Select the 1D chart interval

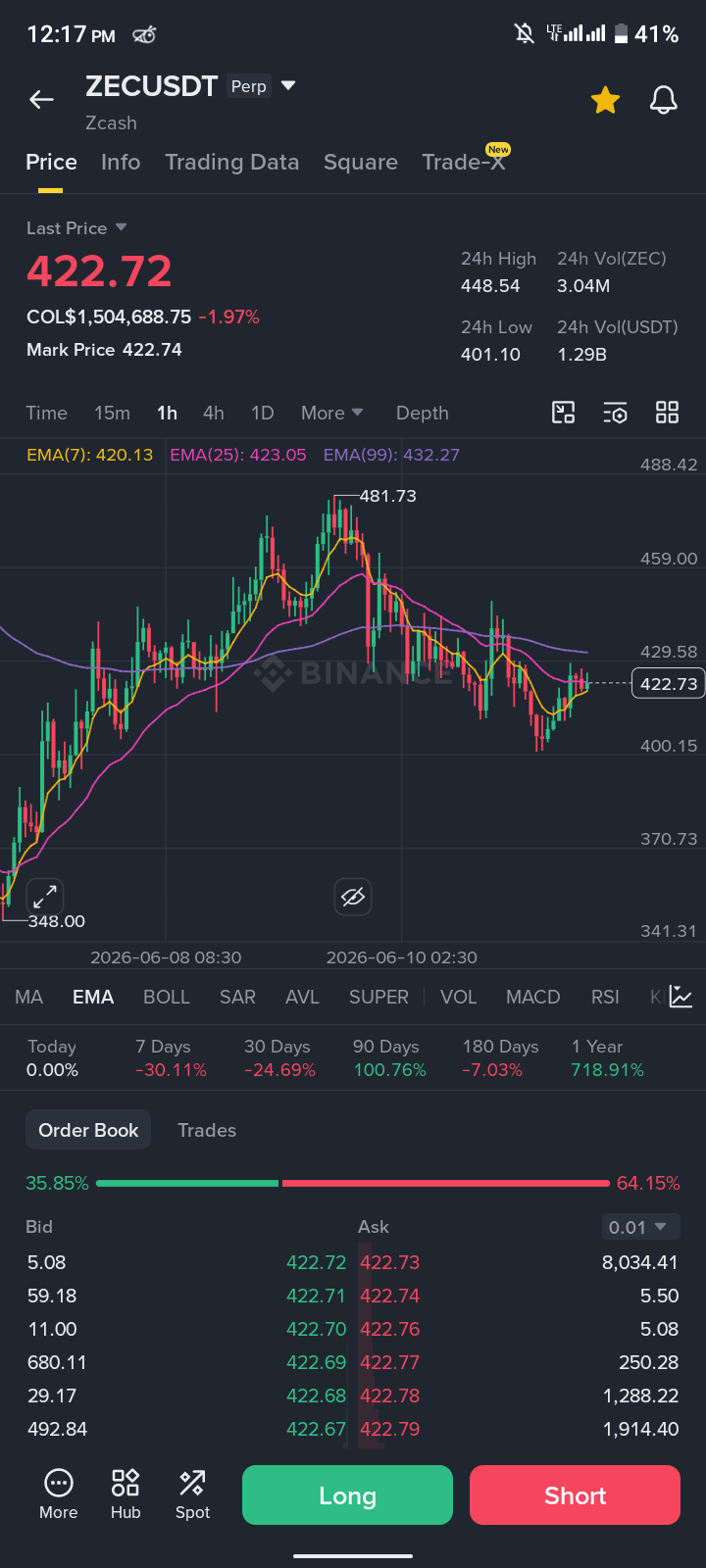point(263,414)
